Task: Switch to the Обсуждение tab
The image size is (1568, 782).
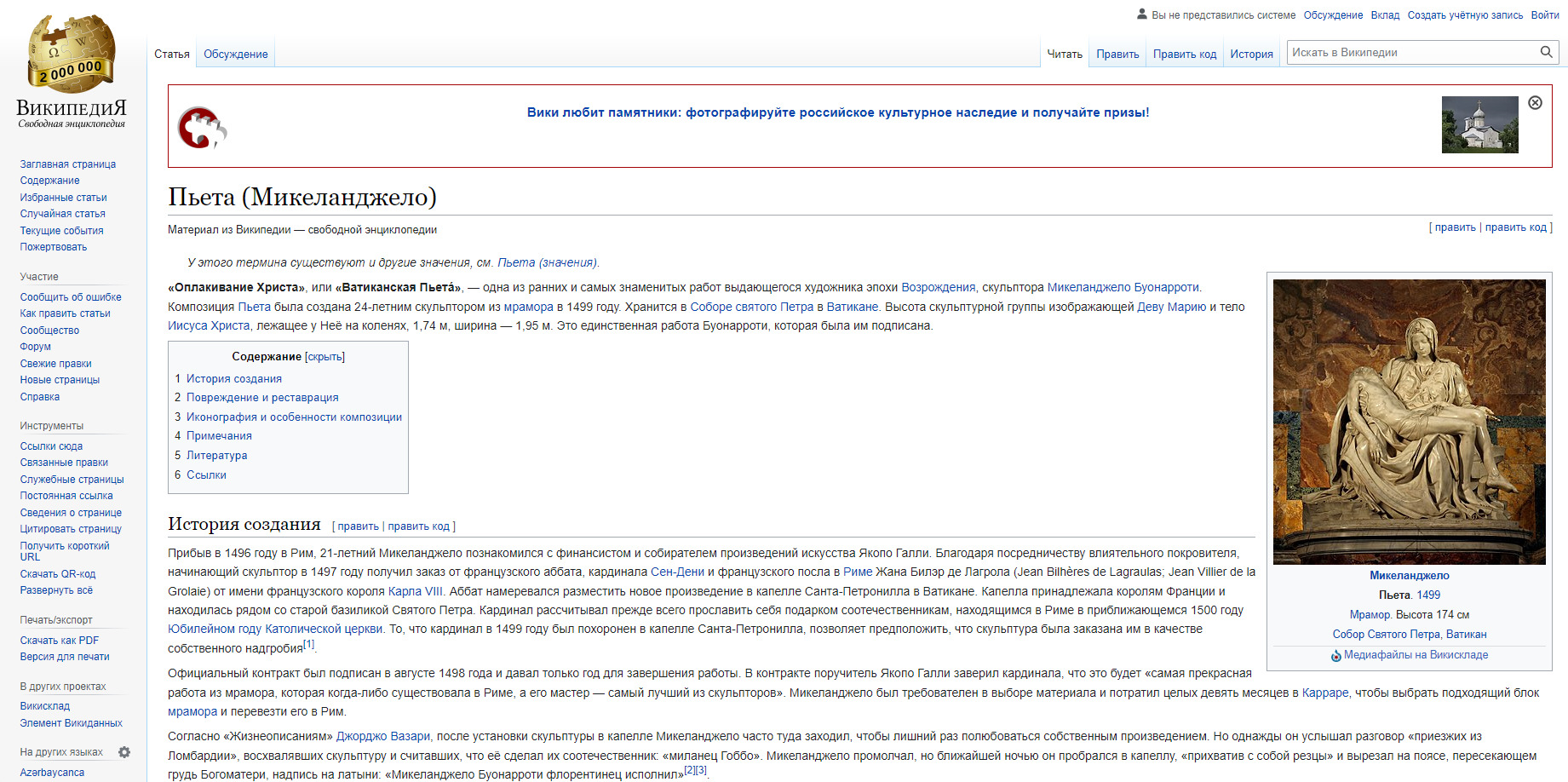Action: pos(235,55)
